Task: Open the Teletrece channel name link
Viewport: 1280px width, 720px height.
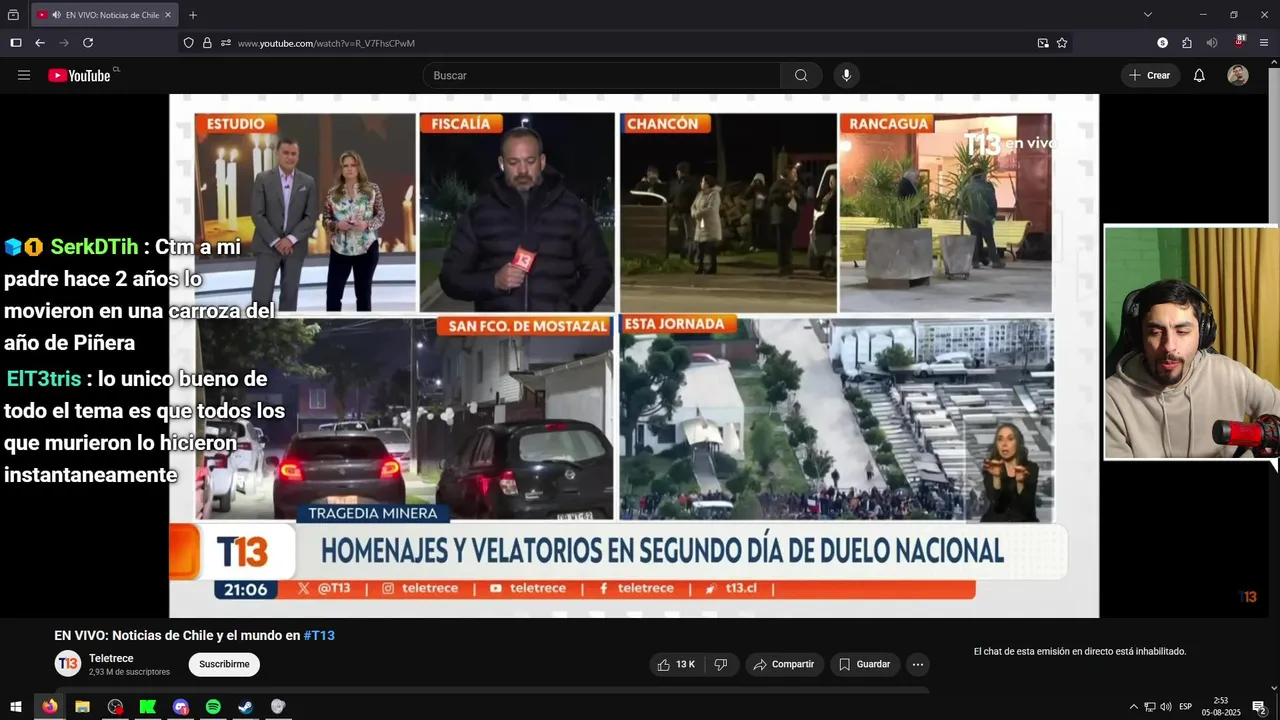Action: pyautogui.click(x=111, y=658)
